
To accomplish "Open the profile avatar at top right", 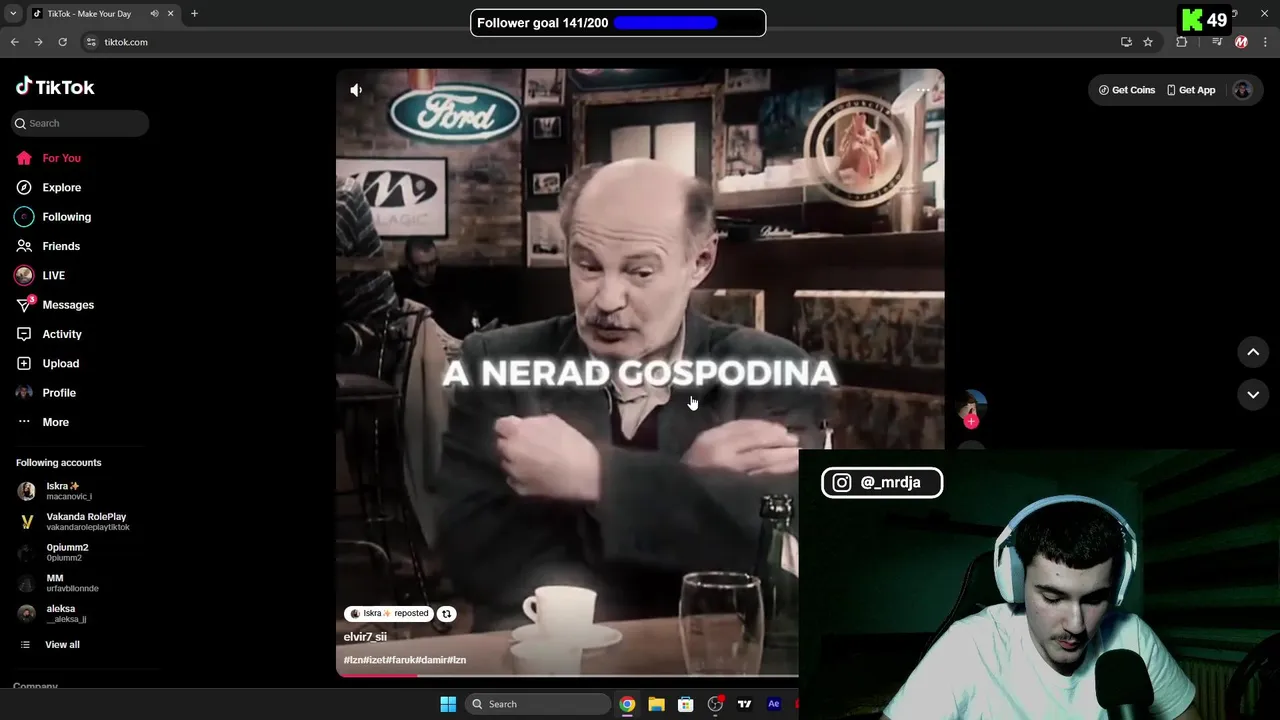I will pyautogui.click(x=1242, y=90).
